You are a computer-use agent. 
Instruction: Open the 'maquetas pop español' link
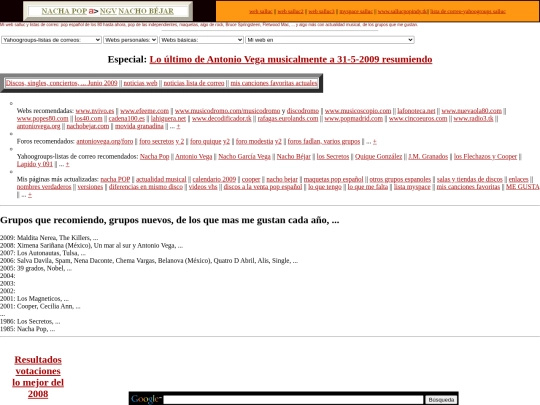[x=333, y=179]
